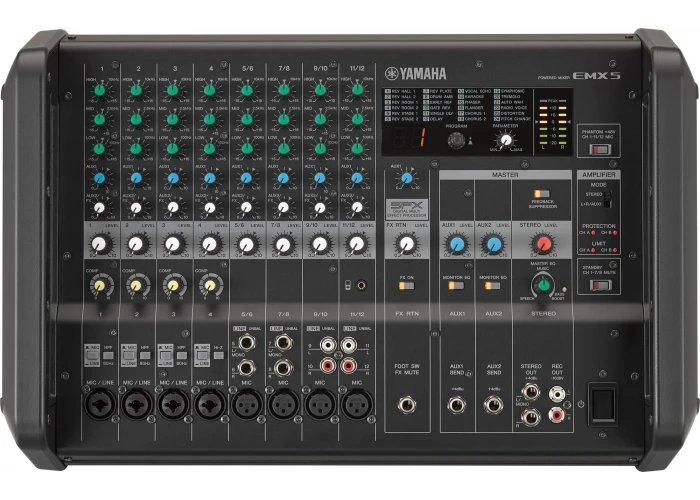The width and height of the screenshot is (700, 500).
Task: Switch channel 3 MIC/LINE selector
Action: (166, 355)
